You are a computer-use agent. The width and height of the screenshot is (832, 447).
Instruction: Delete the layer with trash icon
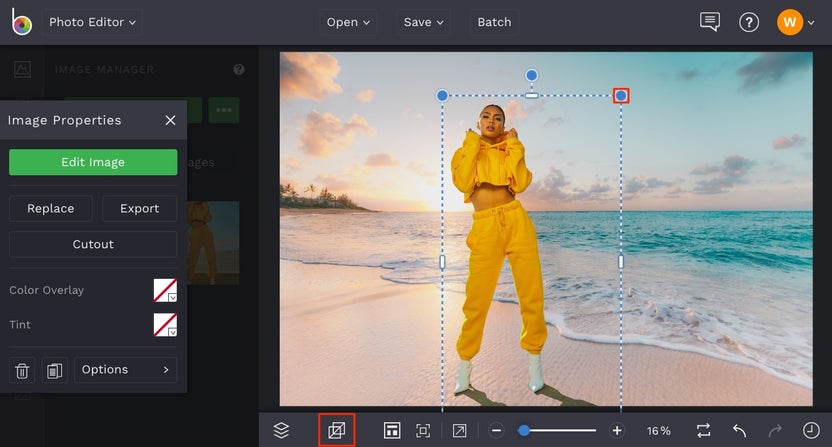(x=22, y=370)
